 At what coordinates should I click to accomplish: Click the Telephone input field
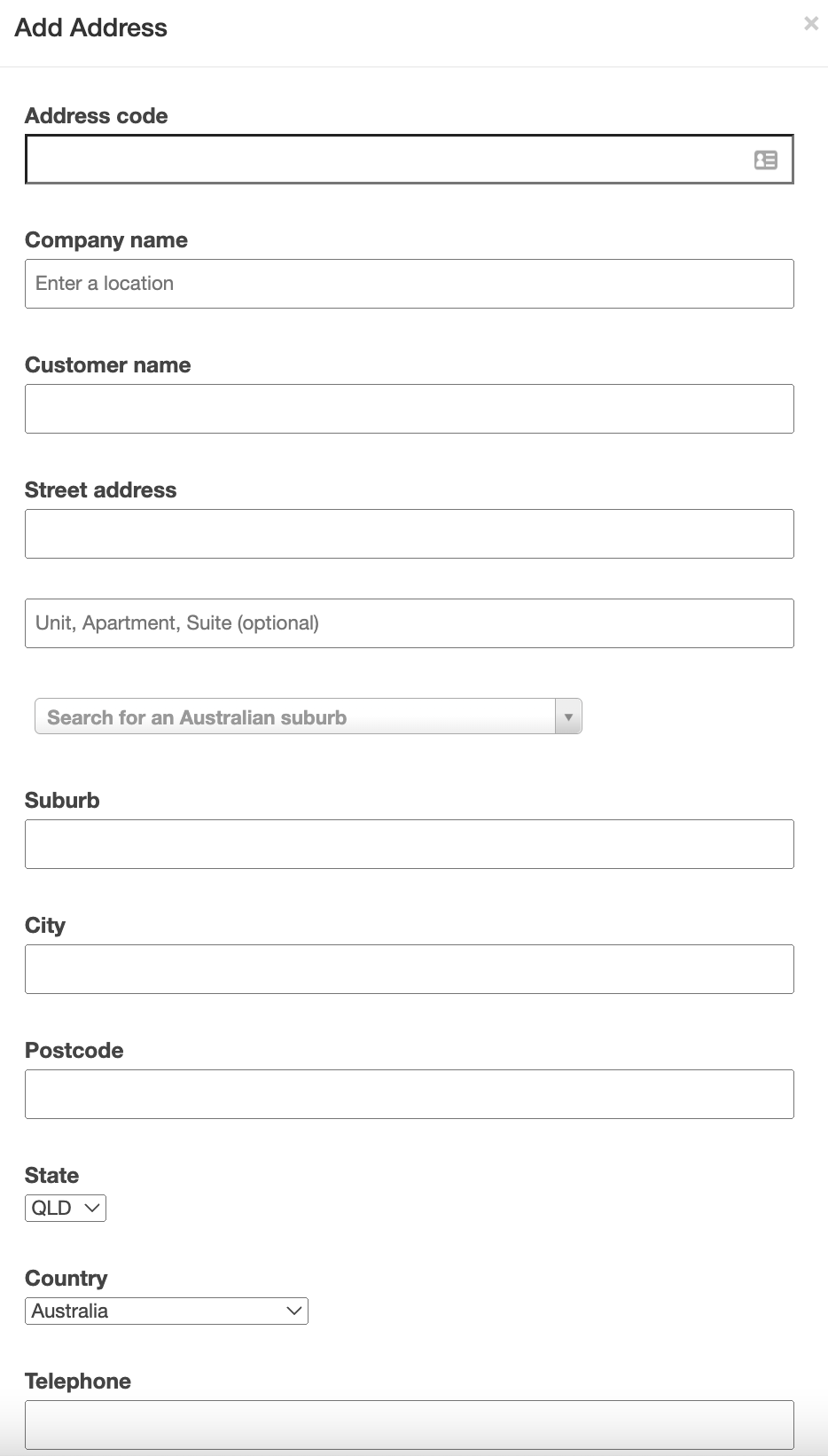point(410,1424)
